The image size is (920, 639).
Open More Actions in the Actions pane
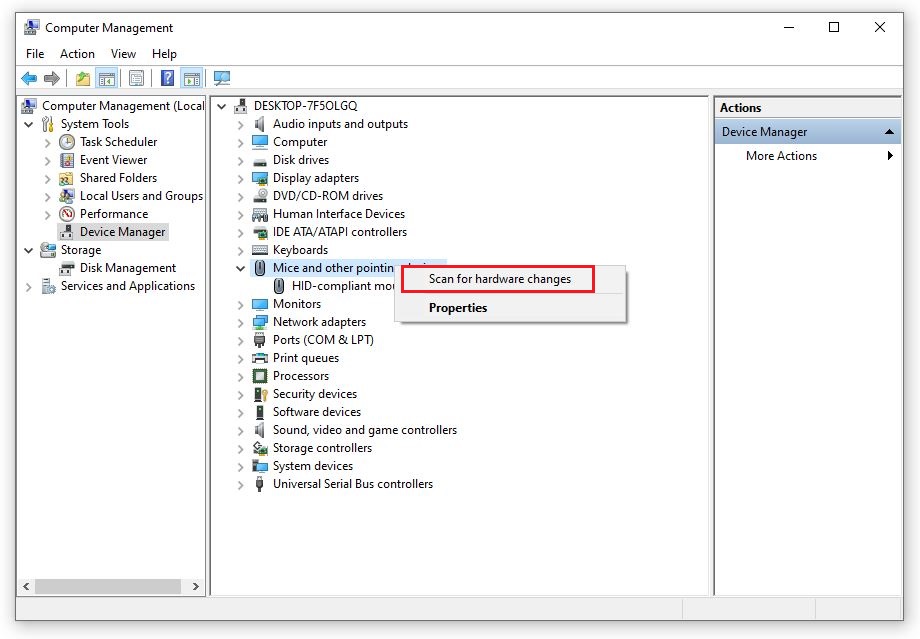(x=781, y=156)
